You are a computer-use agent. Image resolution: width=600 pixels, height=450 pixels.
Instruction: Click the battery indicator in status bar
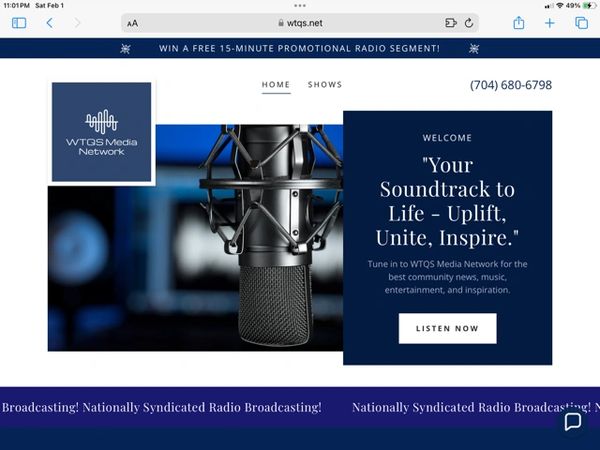click(589, 5)
